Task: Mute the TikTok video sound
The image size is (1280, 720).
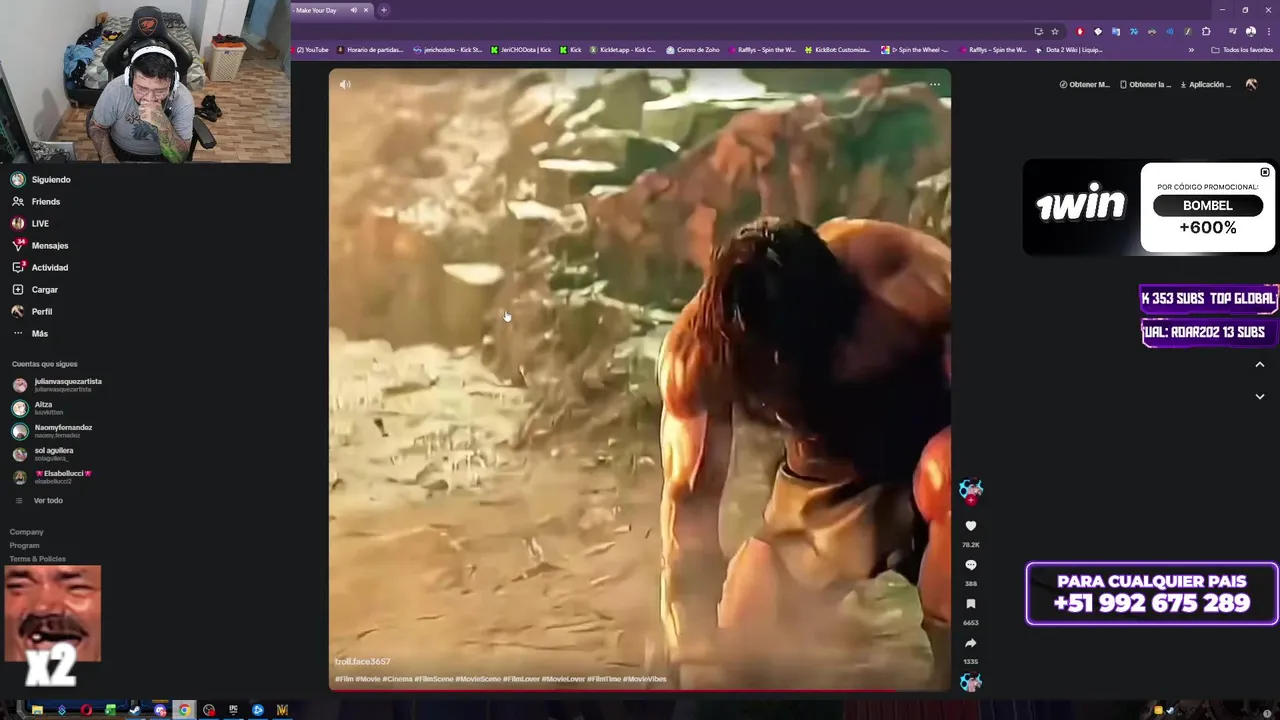Action: [345, 84]
